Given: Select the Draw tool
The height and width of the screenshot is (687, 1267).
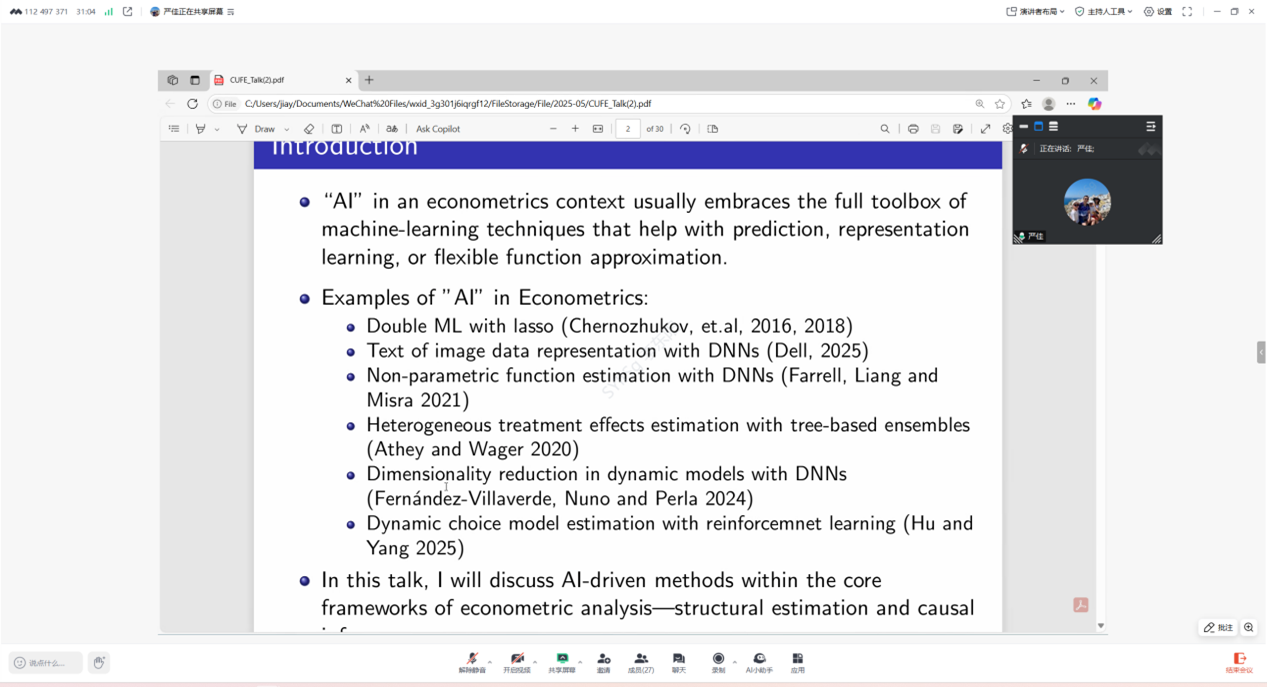Looking at the screenshot, I should pos(256,129).
